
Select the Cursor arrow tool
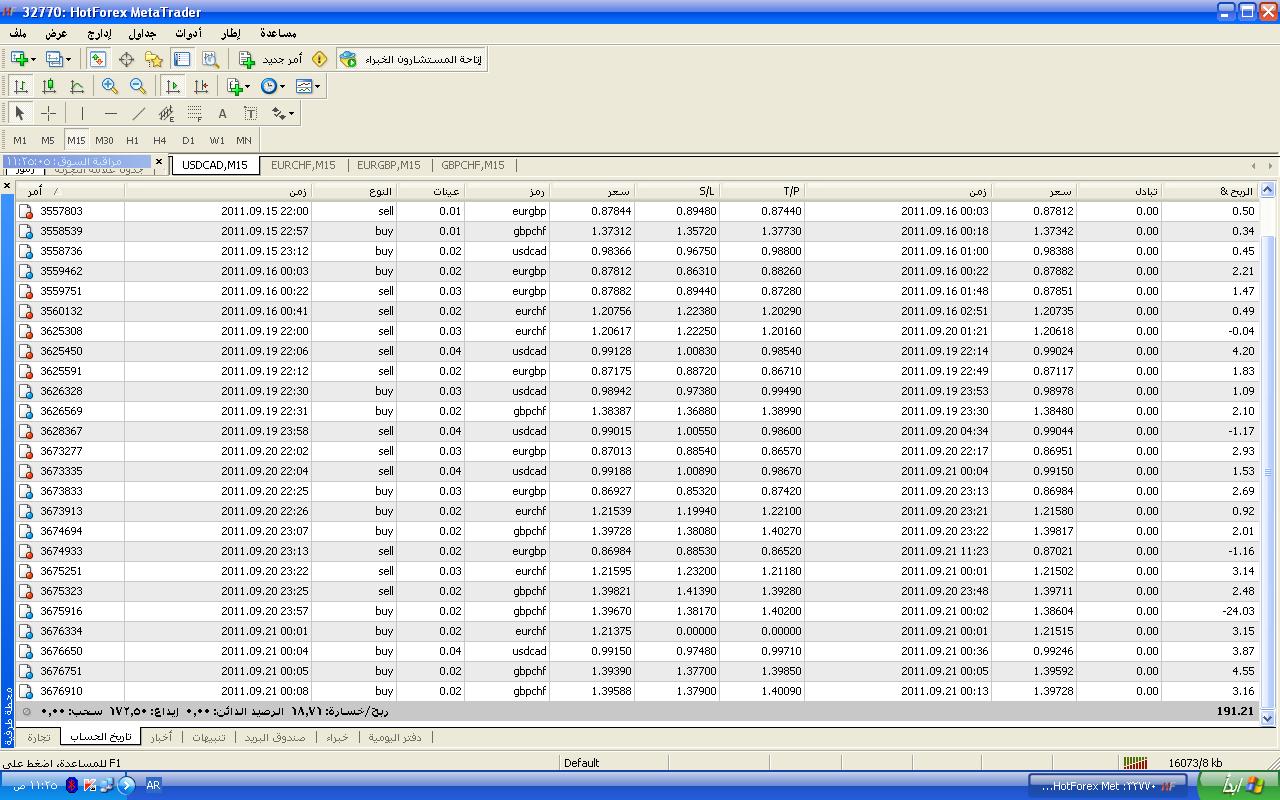20,114
